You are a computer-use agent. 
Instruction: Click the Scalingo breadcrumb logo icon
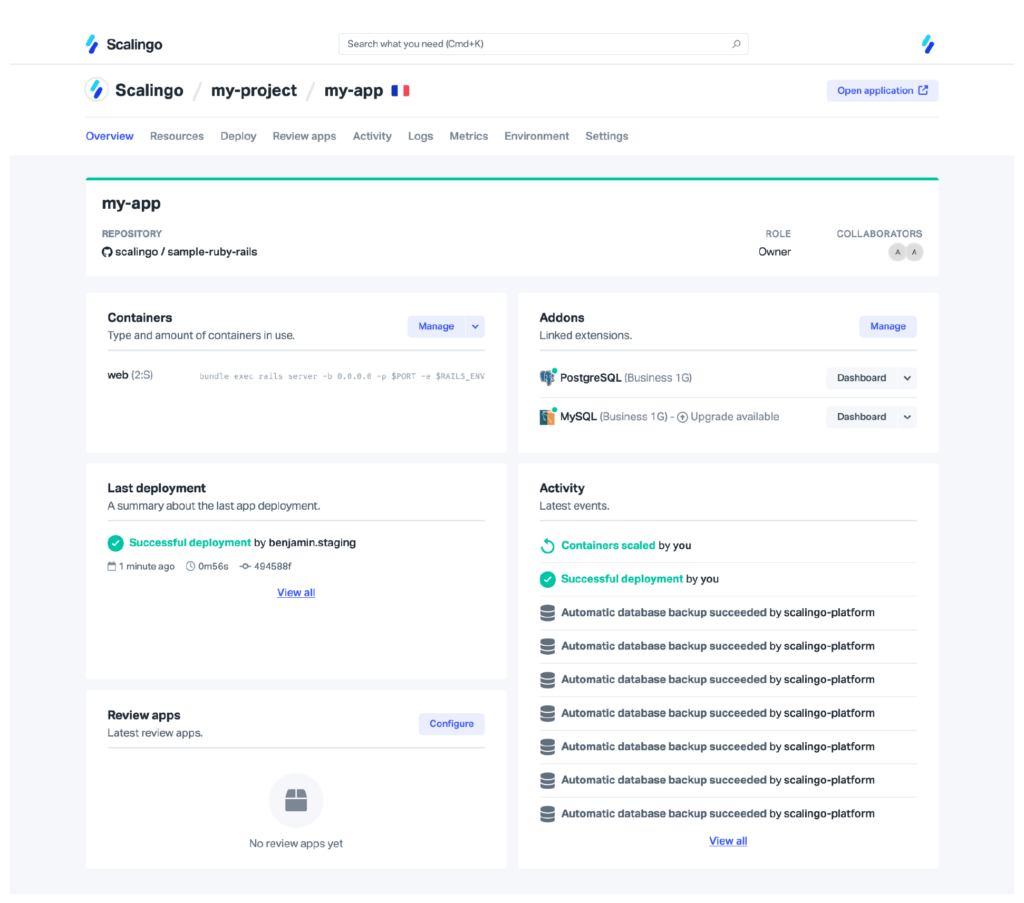97,90
